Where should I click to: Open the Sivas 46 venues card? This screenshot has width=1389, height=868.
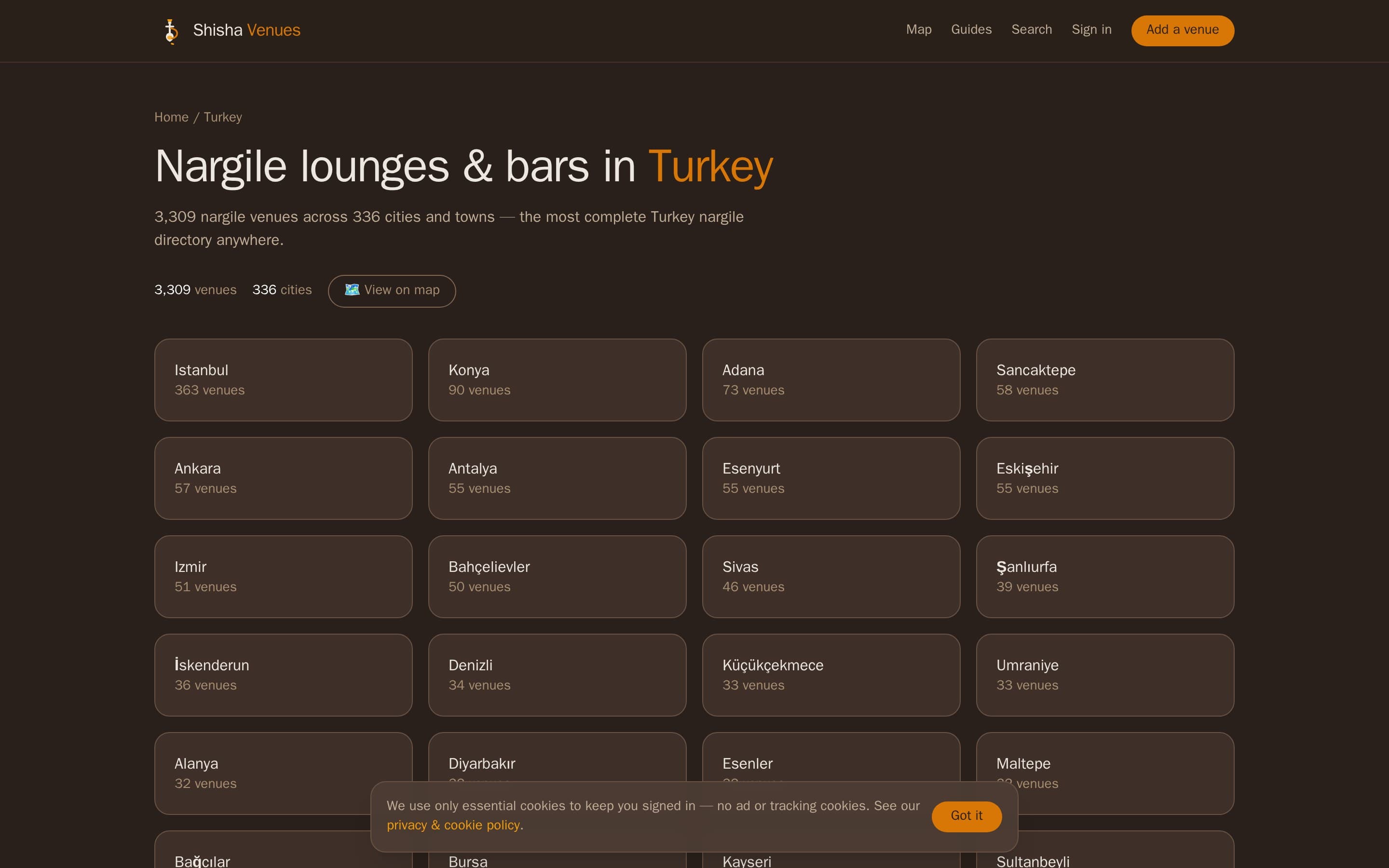pyautogui.click(x=831, y=577)
